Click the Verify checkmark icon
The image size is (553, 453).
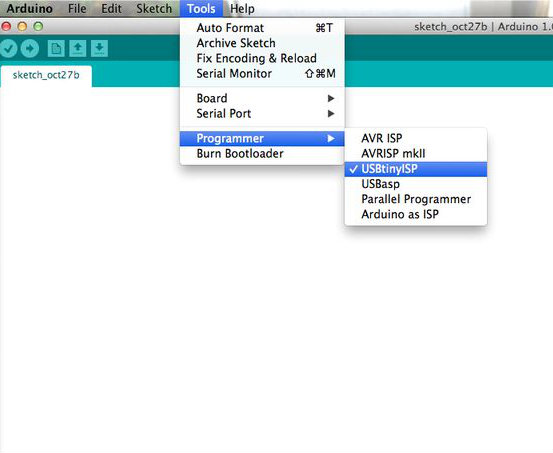click(8, 48)
